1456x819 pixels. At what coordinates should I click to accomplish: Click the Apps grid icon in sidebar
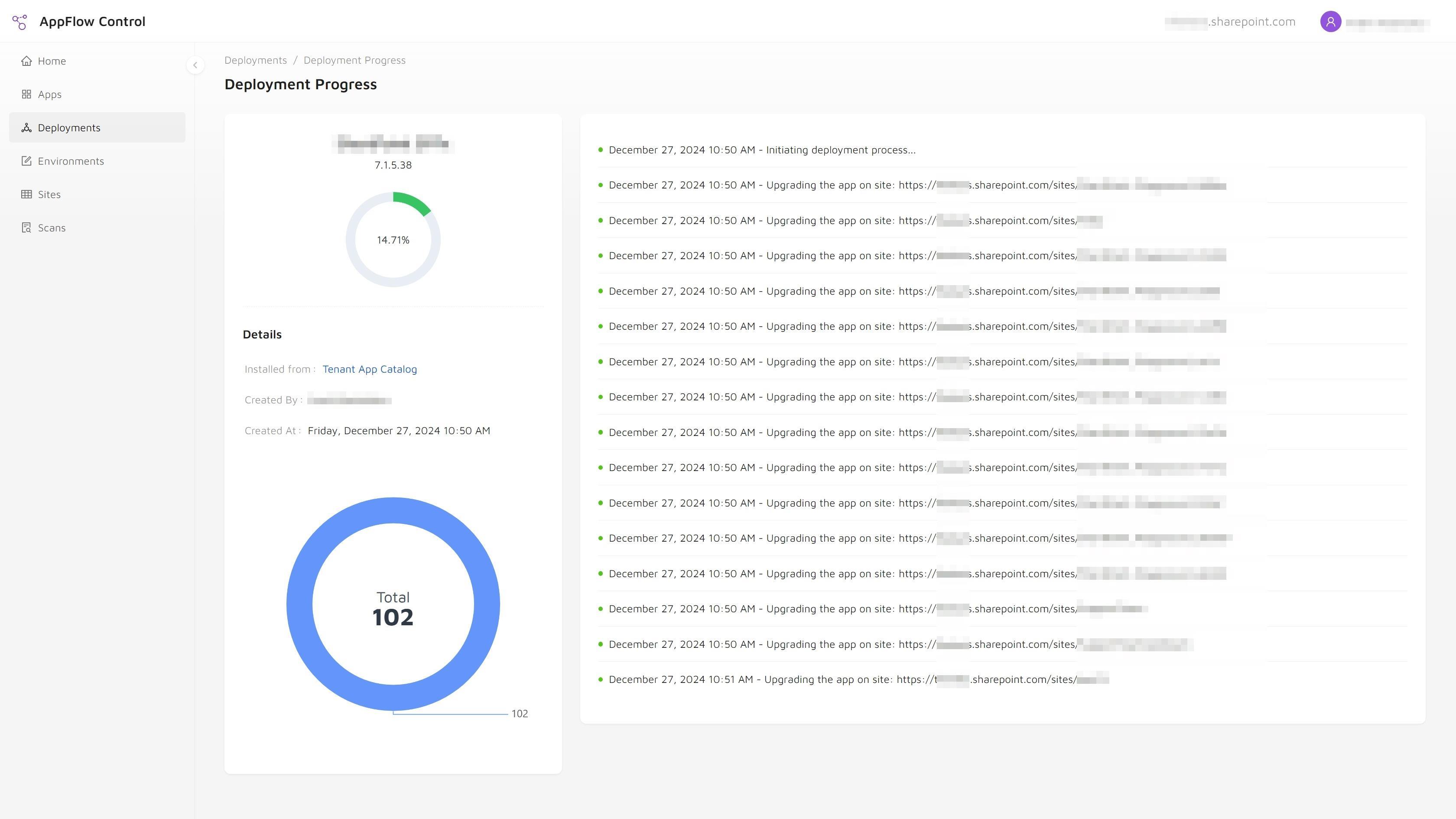pos(26,94)
